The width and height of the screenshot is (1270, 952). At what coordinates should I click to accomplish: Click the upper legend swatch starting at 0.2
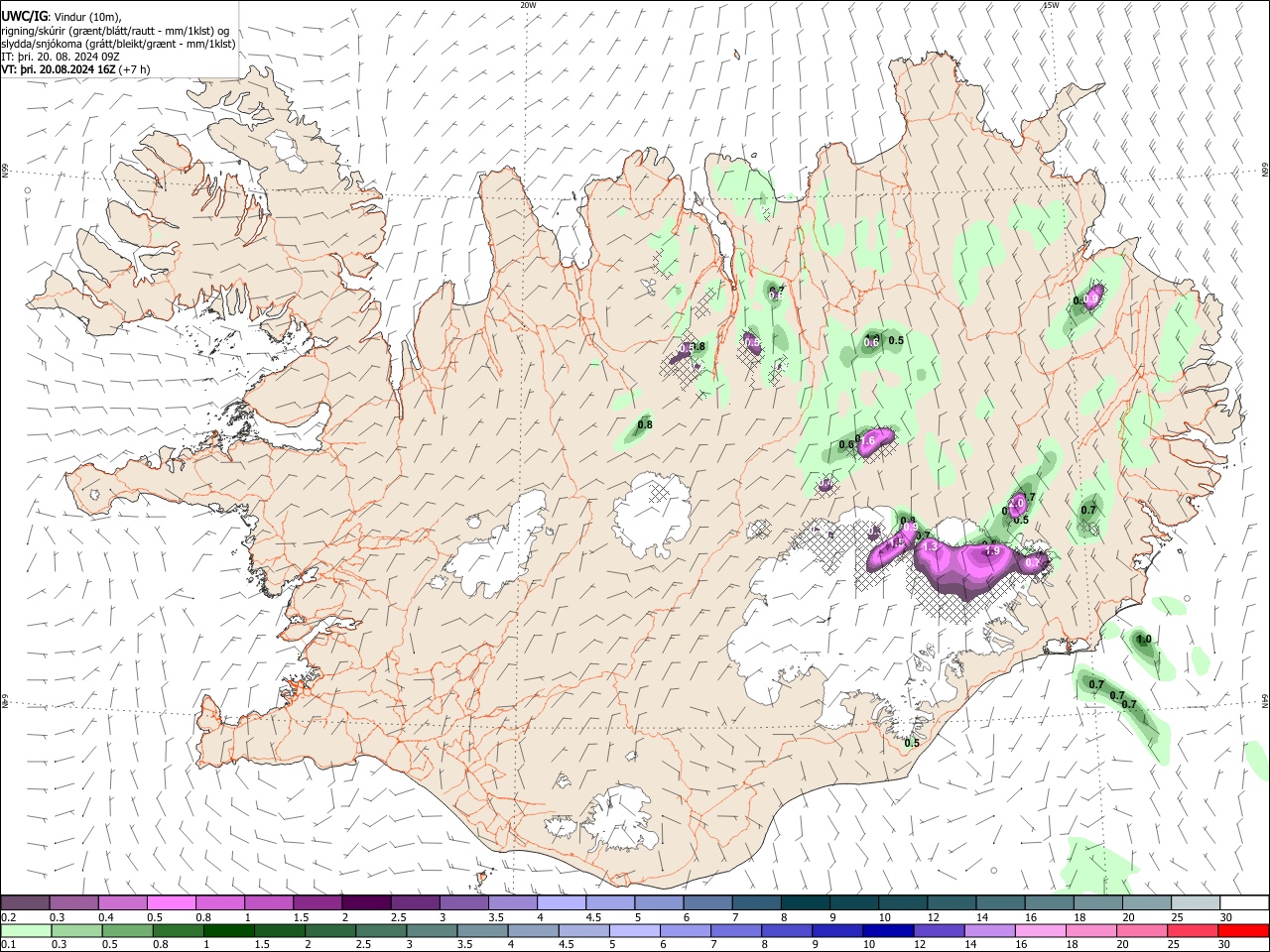click(x=25, y=902)
